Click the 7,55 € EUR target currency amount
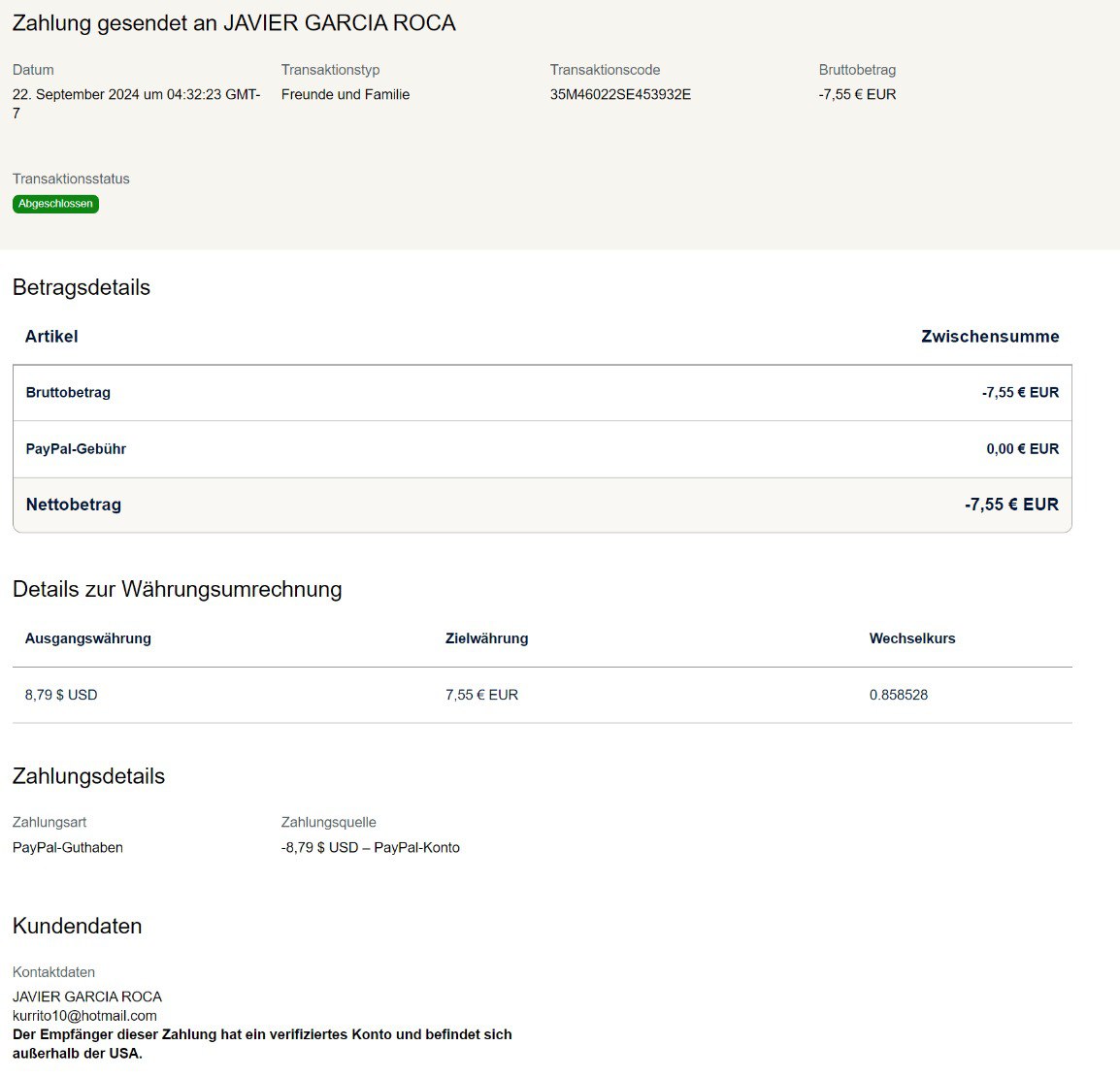The height and width of the screenshot is (1078, 1120). [x=481, y=695]
